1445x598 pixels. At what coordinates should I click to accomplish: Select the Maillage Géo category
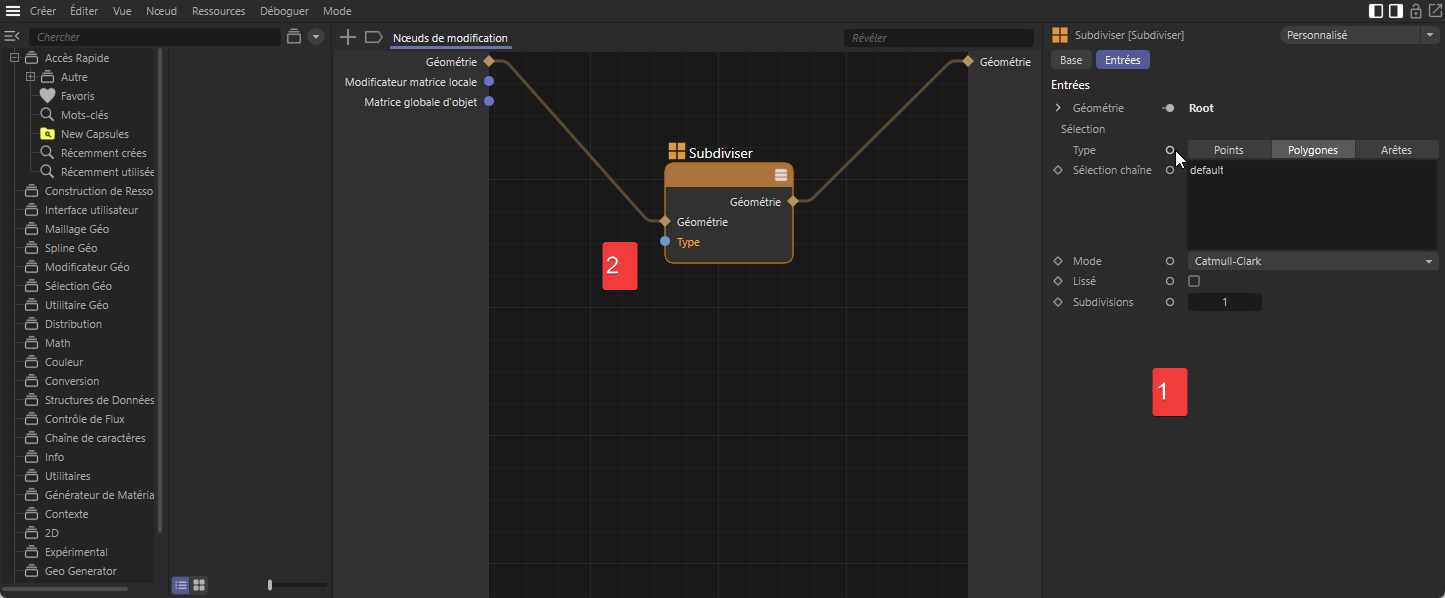click(x=77, y=229)
